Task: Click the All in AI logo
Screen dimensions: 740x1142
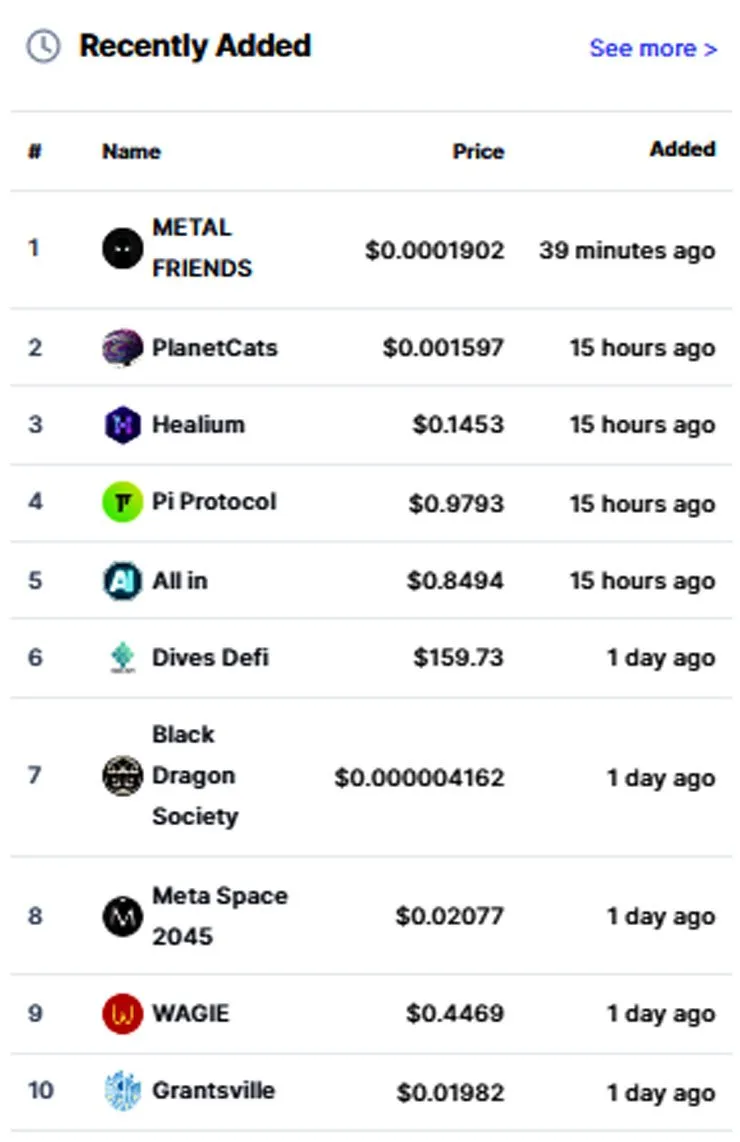Action: point(122,581)
